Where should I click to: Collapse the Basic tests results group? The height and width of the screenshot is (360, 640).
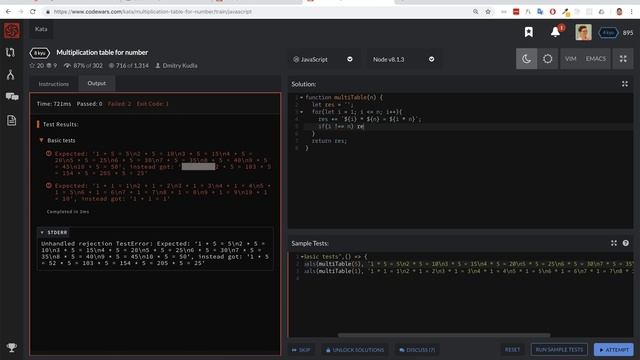coord(41,140)
